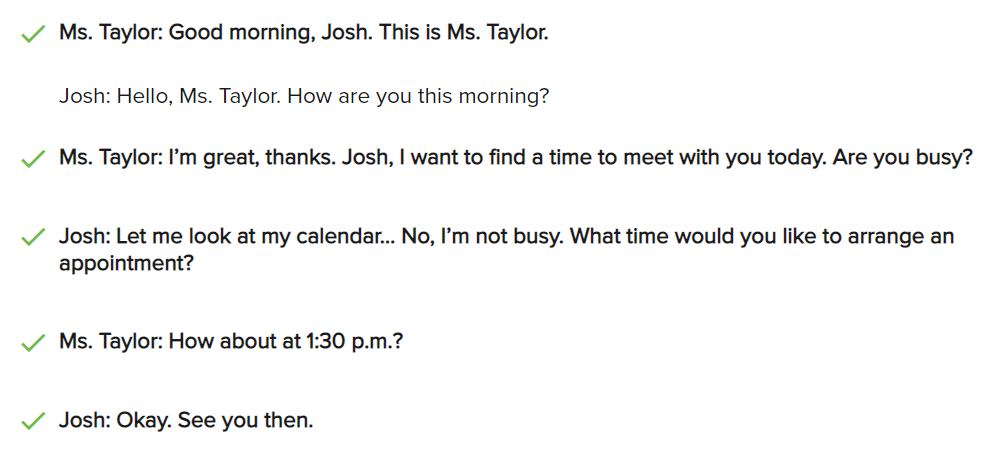Click the checkmark next to 'Okay. See you then.'
This screenshot has width=987, height=465.
(33, 422)
